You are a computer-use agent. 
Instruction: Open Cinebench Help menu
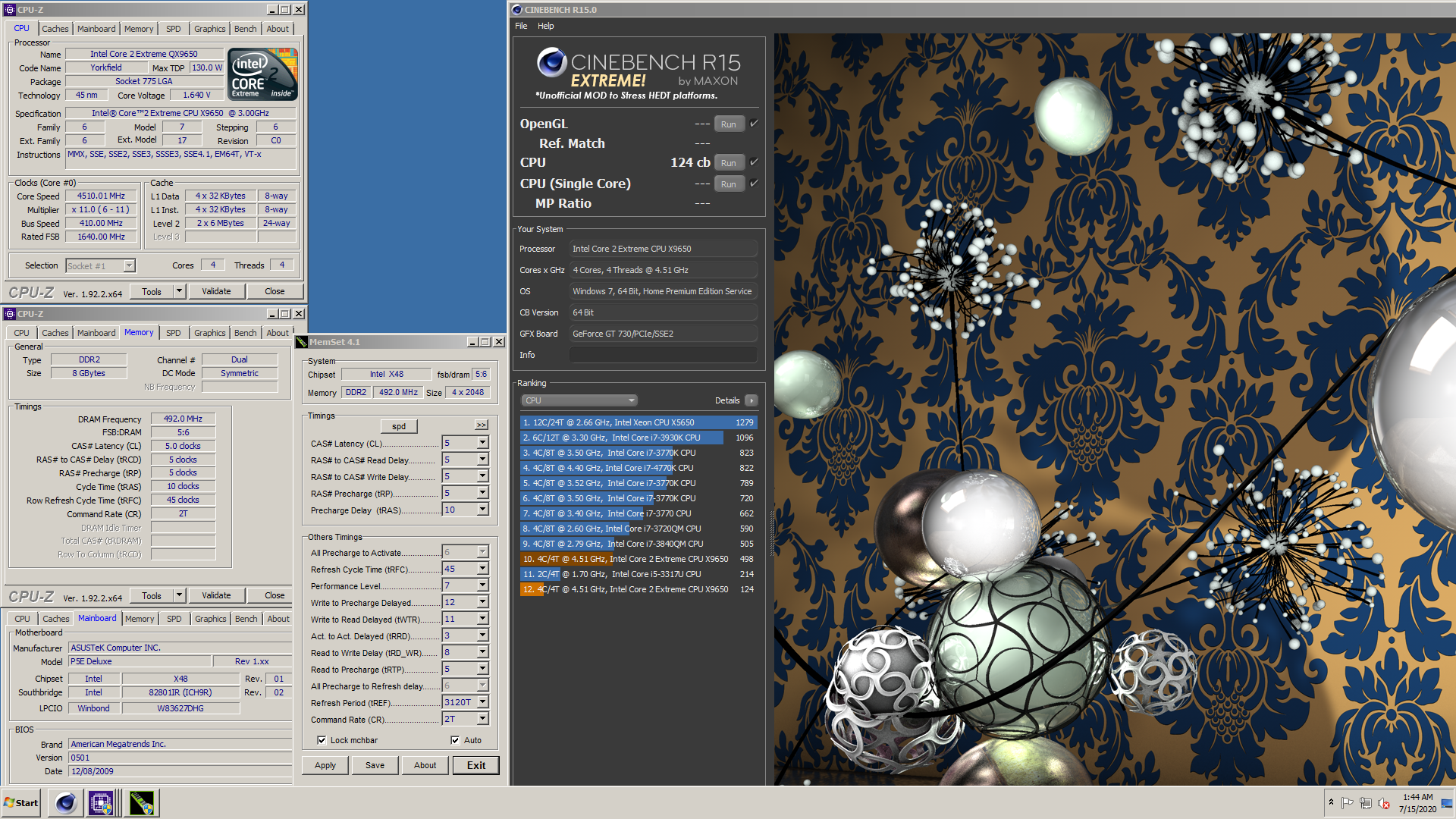(x=546, y=26)
